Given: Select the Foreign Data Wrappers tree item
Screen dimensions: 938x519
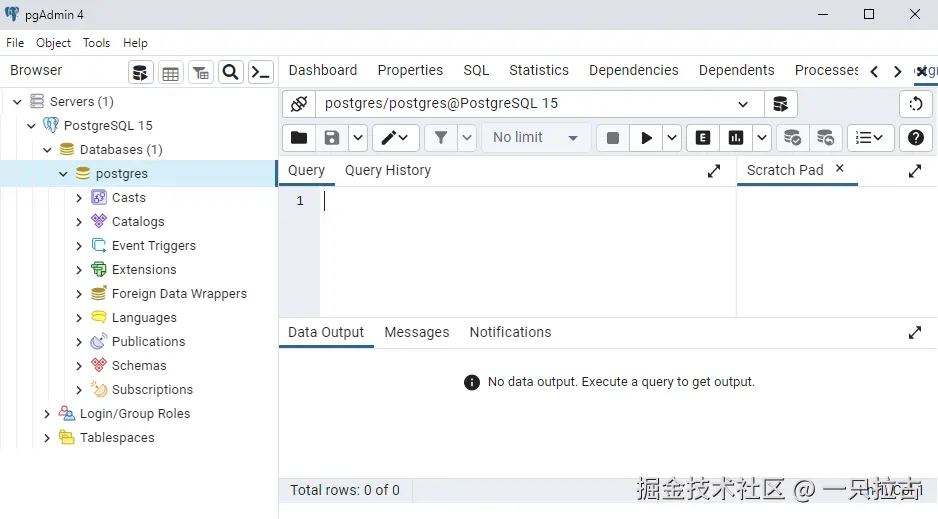Looking at the screenshot, I should [179, 294].
